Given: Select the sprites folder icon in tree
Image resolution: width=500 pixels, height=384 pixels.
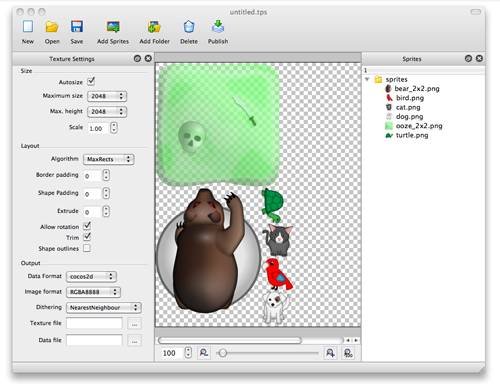Looking at the screenshot, I should (378, 79).
